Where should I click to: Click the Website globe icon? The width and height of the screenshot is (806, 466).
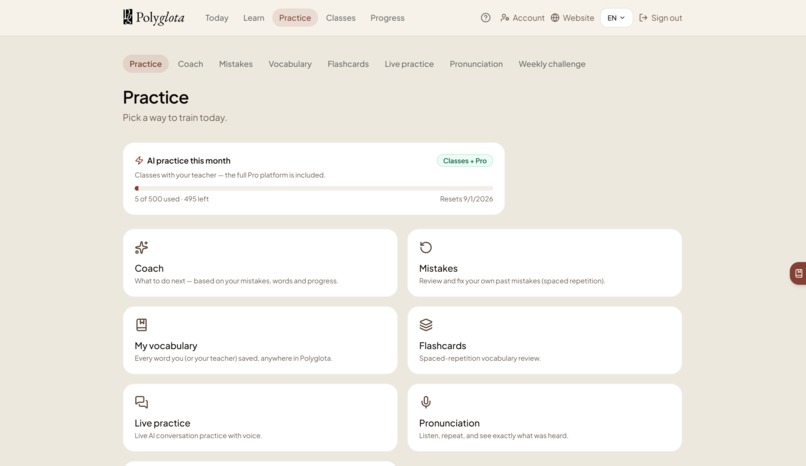click(555, 17)
